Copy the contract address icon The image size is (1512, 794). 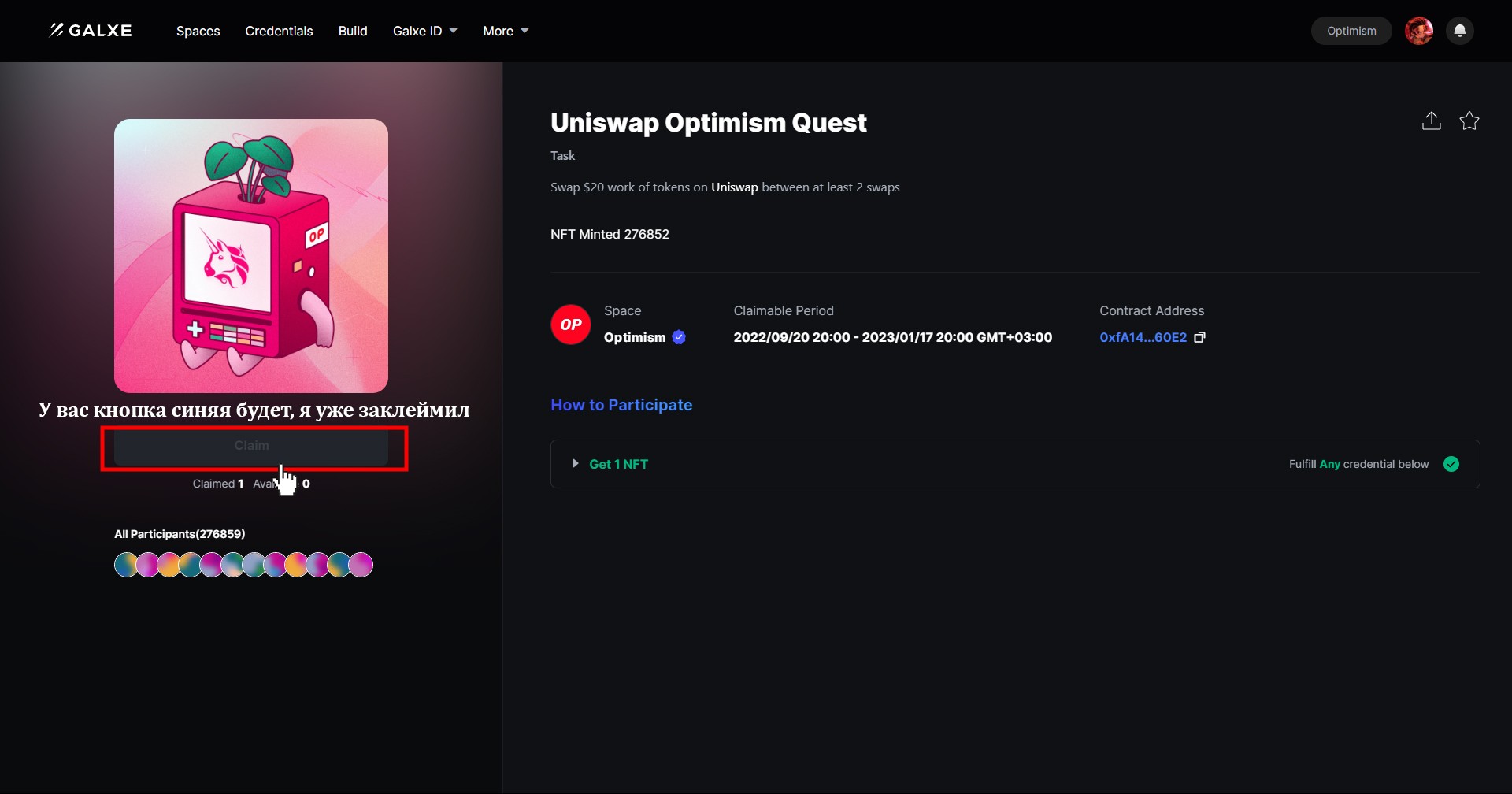pyautogui.click(x=1200, y=337)
